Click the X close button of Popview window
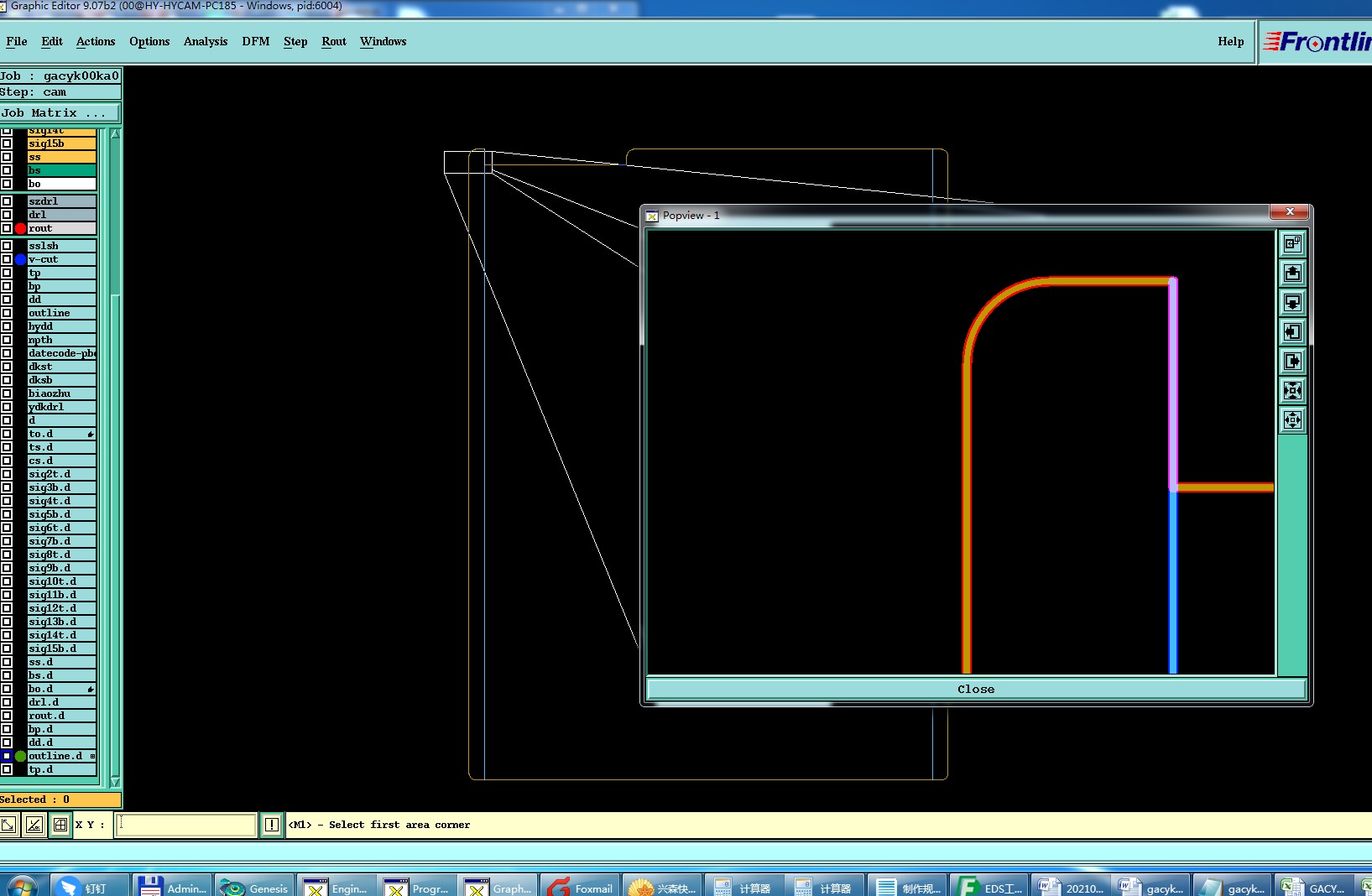The width and height of the screenshot is (1372, 896). tap(1290, 211)
